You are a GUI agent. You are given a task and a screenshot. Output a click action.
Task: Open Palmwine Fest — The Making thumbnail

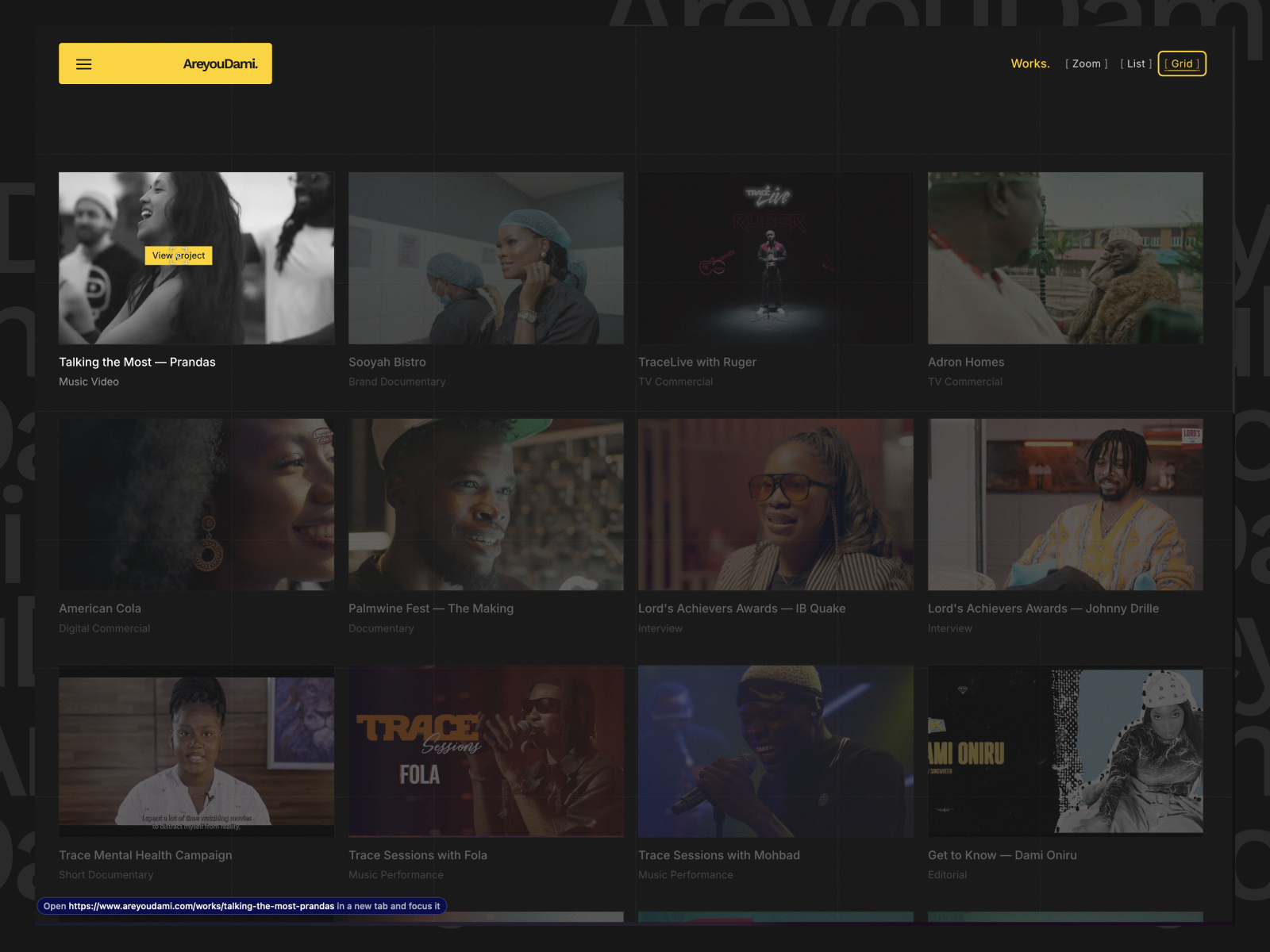[486, 505]
